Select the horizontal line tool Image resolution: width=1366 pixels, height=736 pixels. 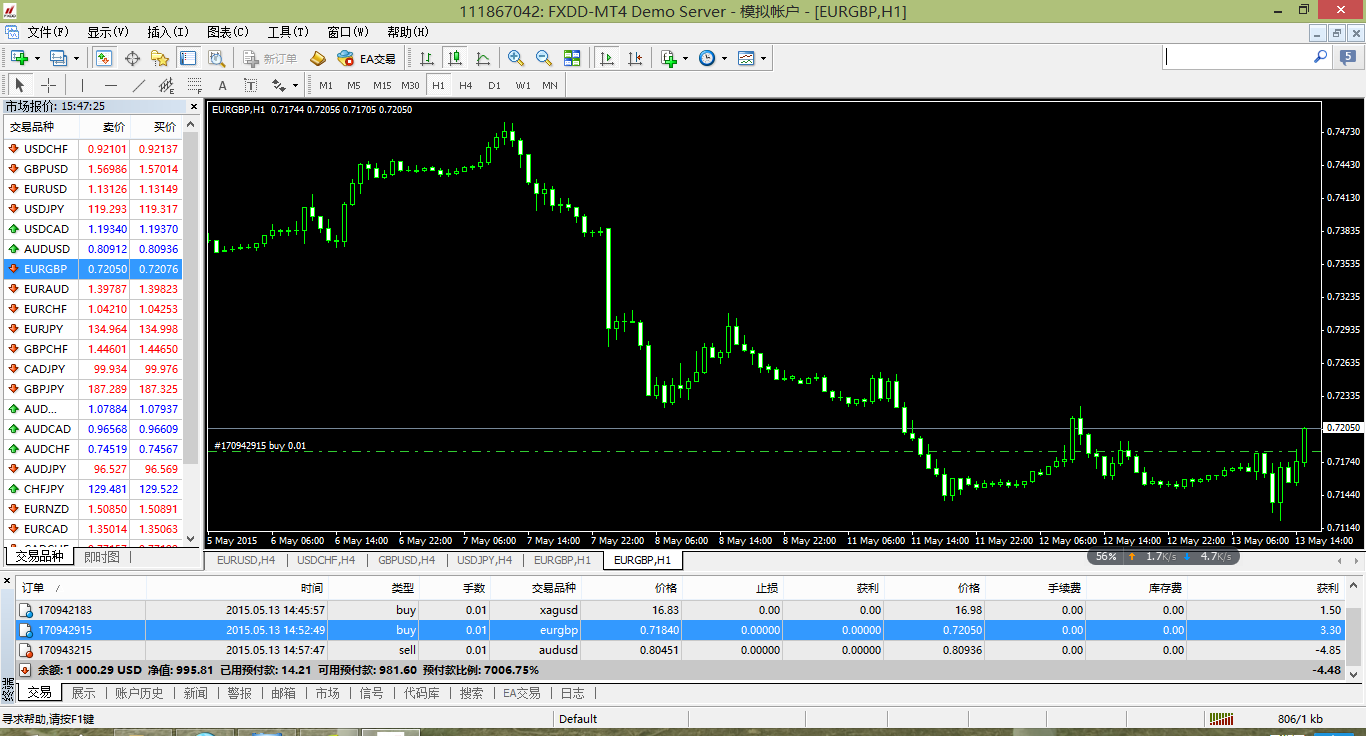[x=110, y=85]
